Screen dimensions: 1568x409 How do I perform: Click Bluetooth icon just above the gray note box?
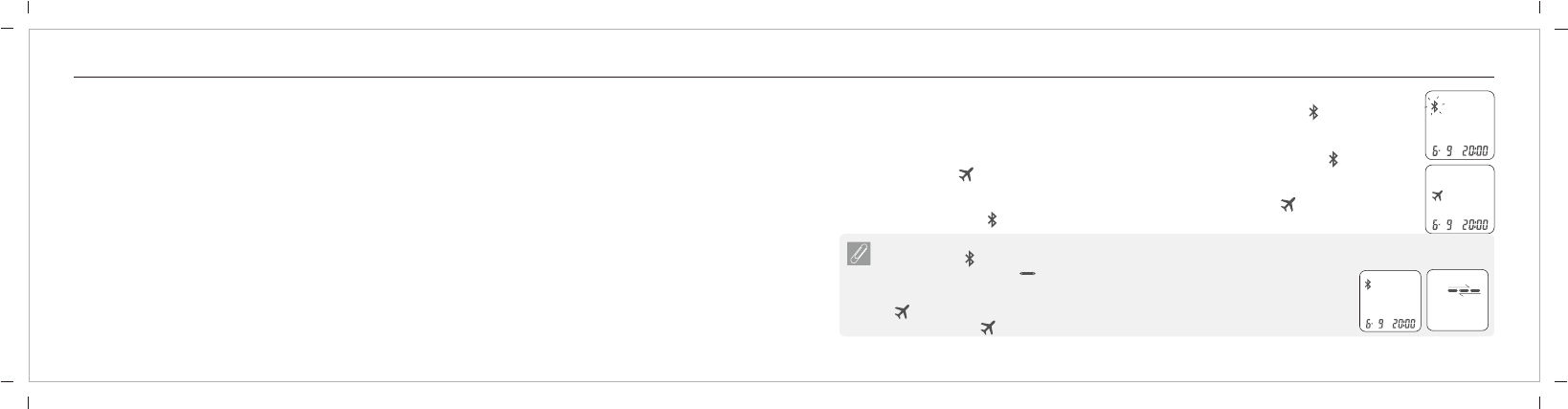pos(993,219)
